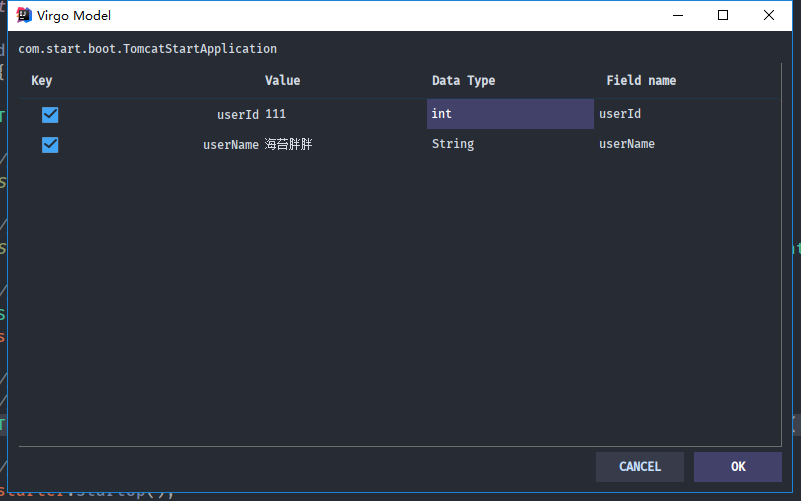The height and width of the screenshot is (501, 801).
Task: Select the userName field name cell
Action: (x=686, y=144)
